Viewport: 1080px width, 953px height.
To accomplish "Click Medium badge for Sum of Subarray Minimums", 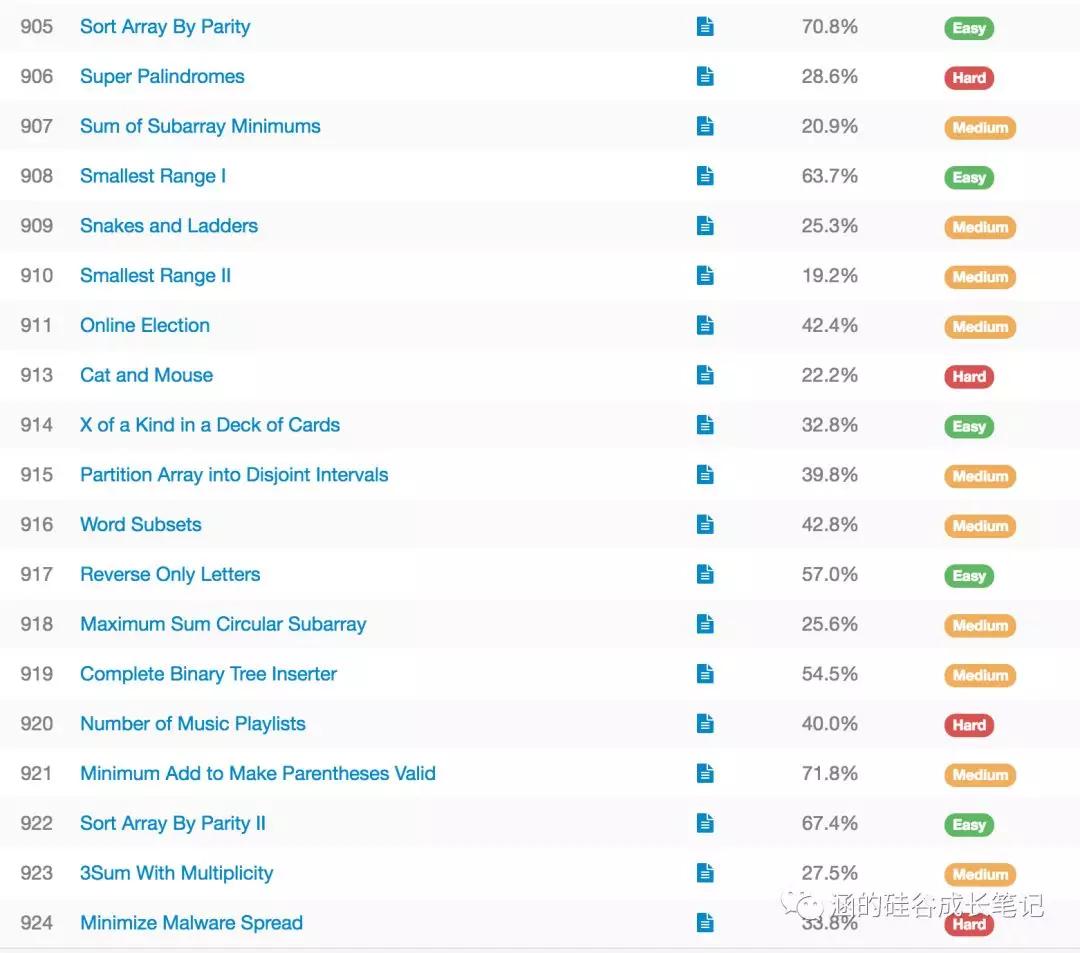I will (x=979, y=127).
